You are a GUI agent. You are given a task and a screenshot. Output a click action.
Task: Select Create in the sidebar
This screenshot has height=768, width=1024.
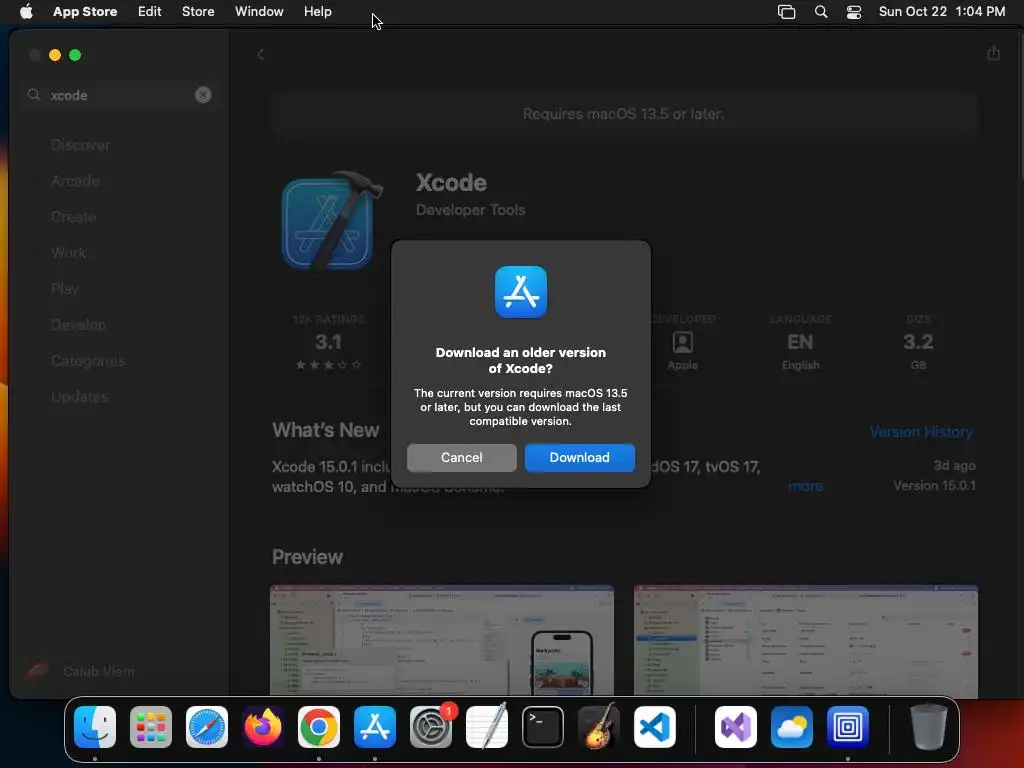click(74, 217)
